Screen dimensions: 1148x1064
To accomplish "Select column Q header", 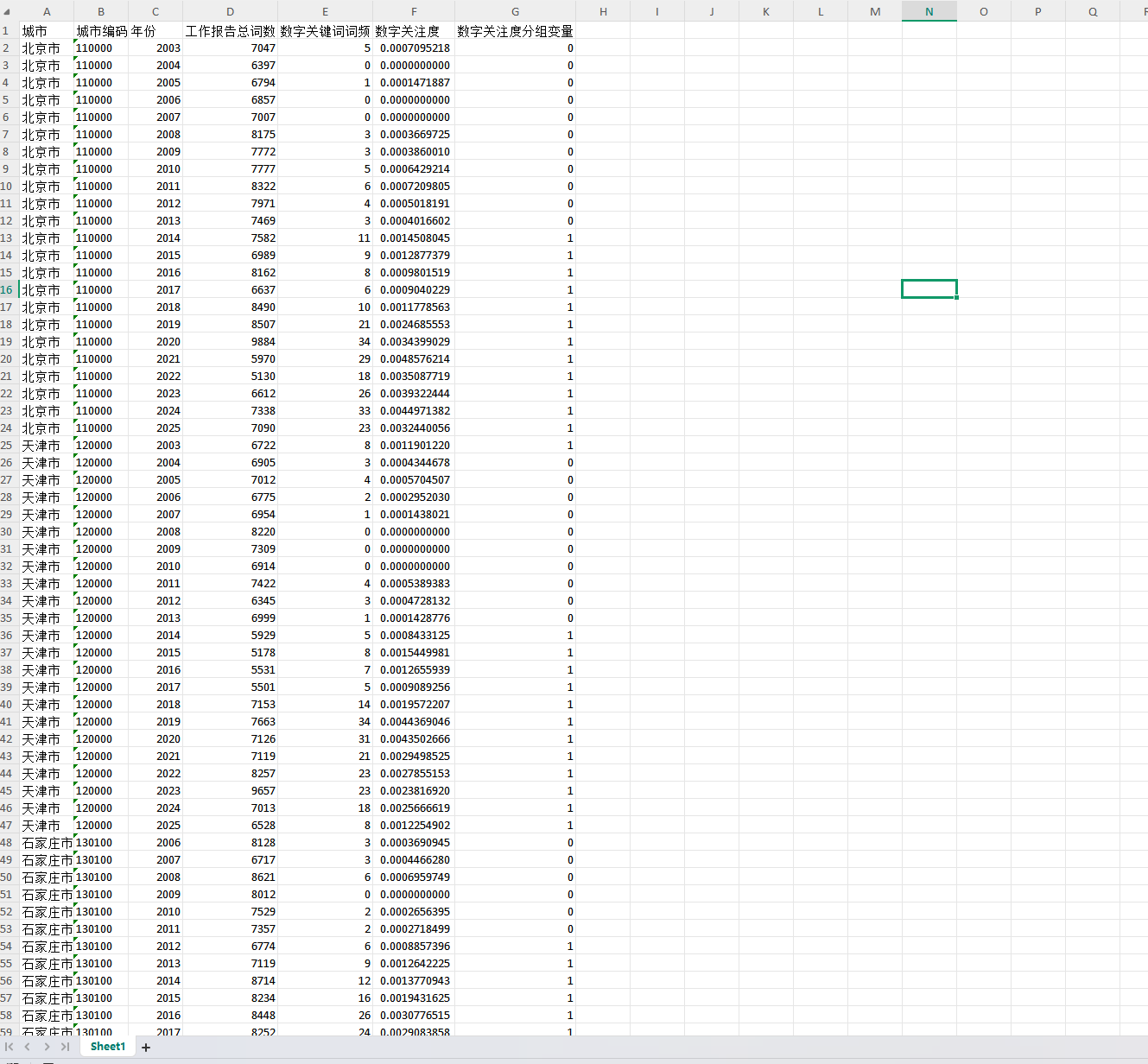I will (x=1093, y=11).
